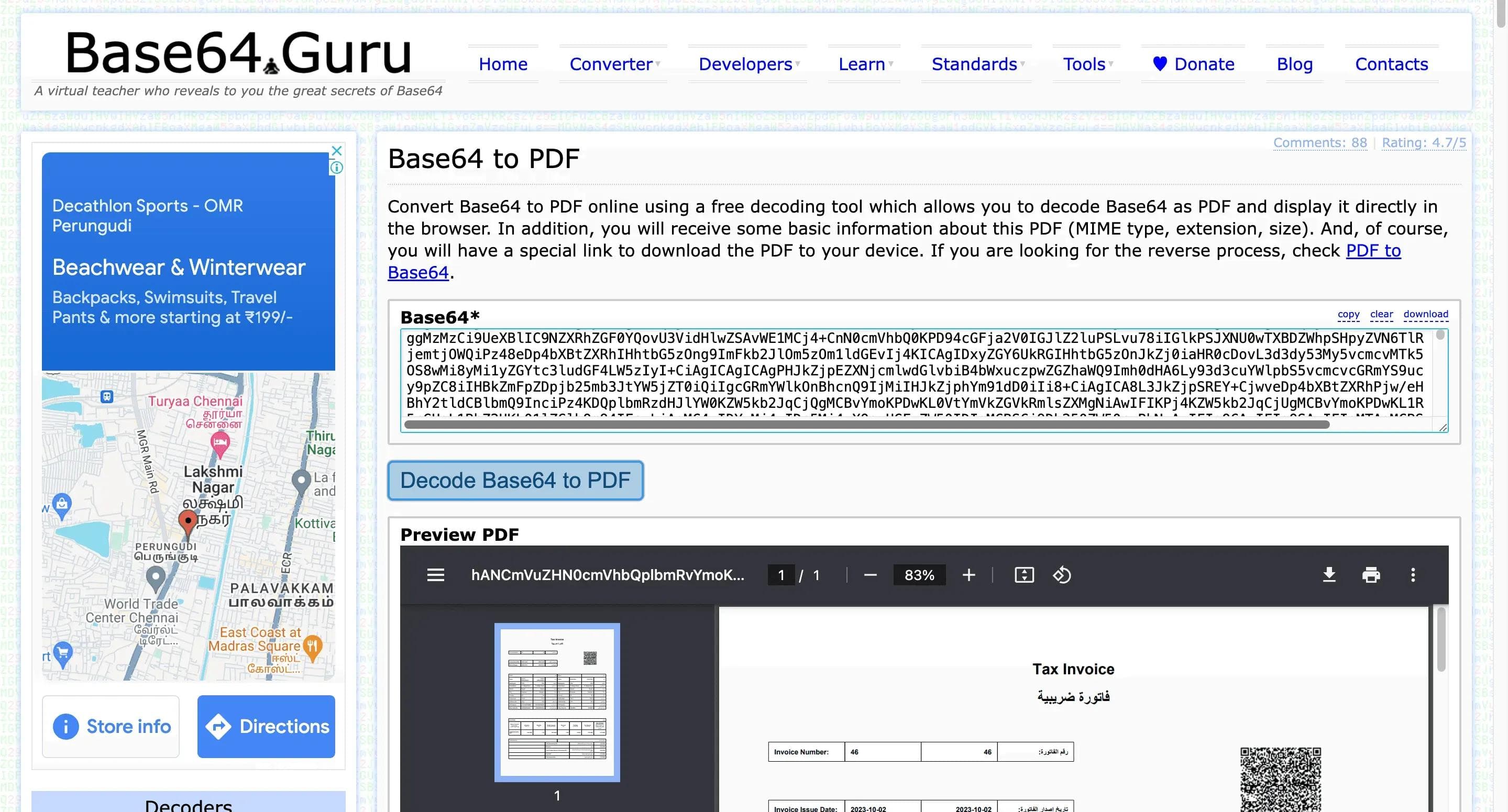Click the Base64 textarea horizontal scrollbar
The image size is (1508, 812).
(x=866, y=425)
